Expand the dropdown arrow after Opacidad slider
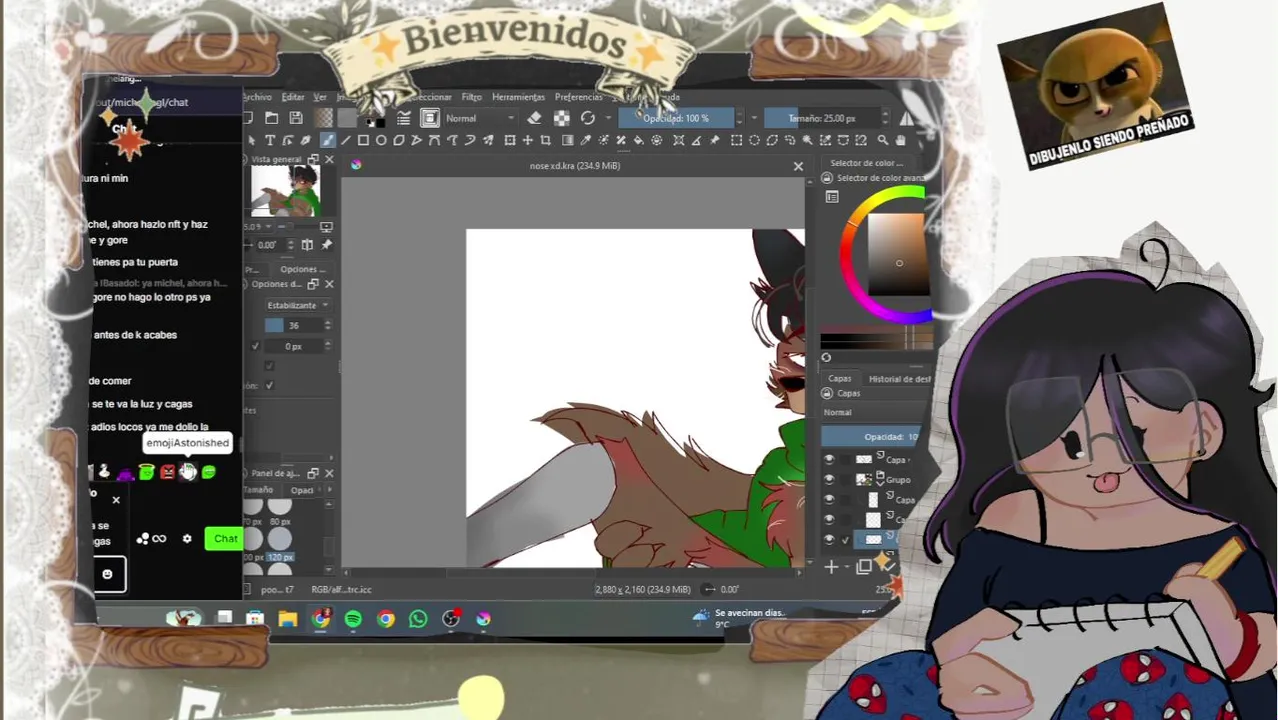 pyautogui.click(x=753, y=118)
